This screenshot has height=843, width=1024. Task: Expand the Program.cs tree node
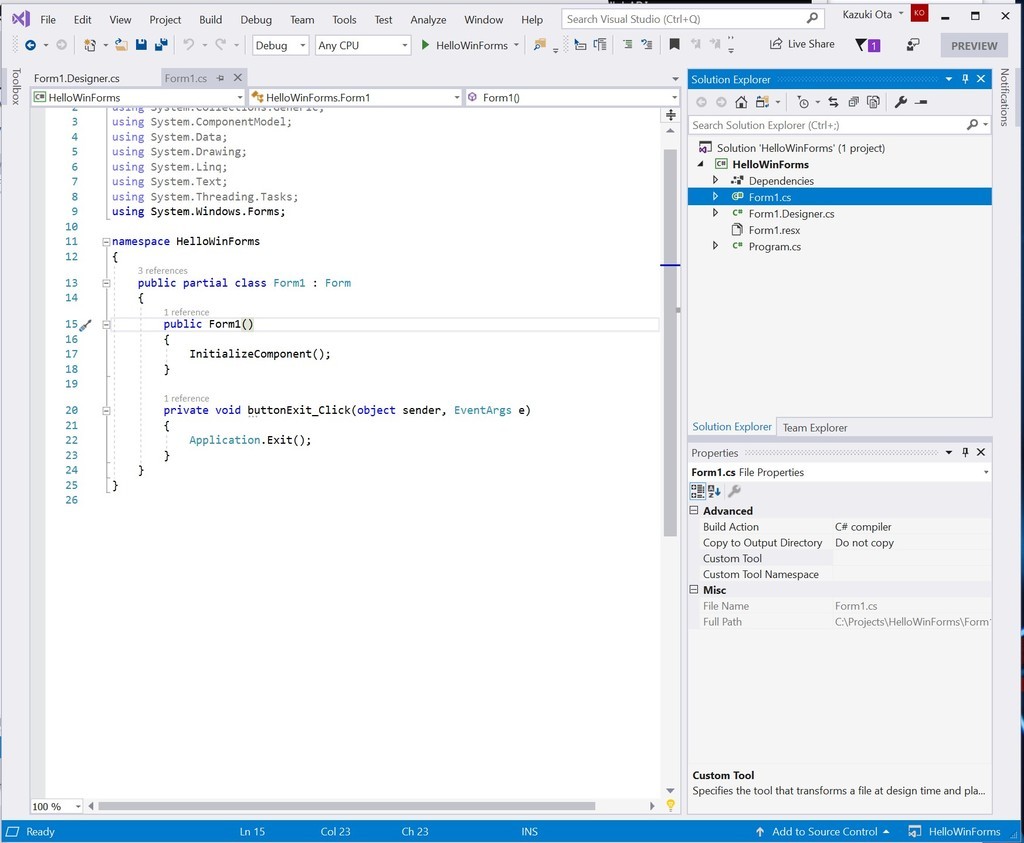pos(715,246)
